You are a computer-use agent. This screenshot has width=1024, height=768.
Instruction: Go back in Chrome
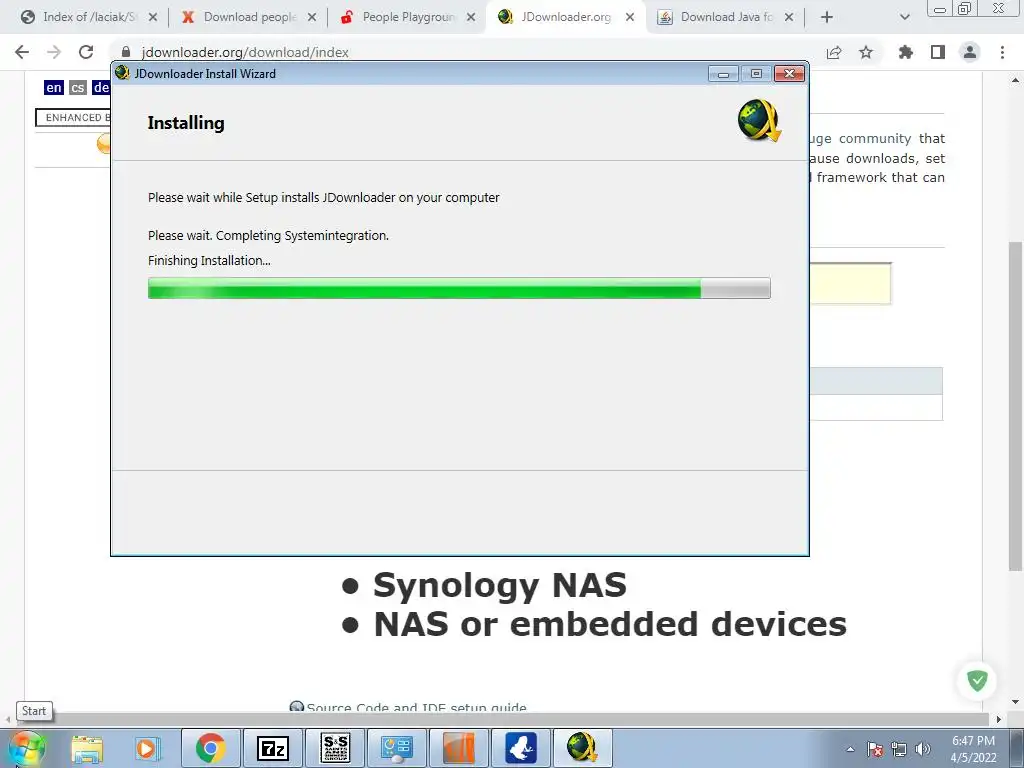click(22, 52)
